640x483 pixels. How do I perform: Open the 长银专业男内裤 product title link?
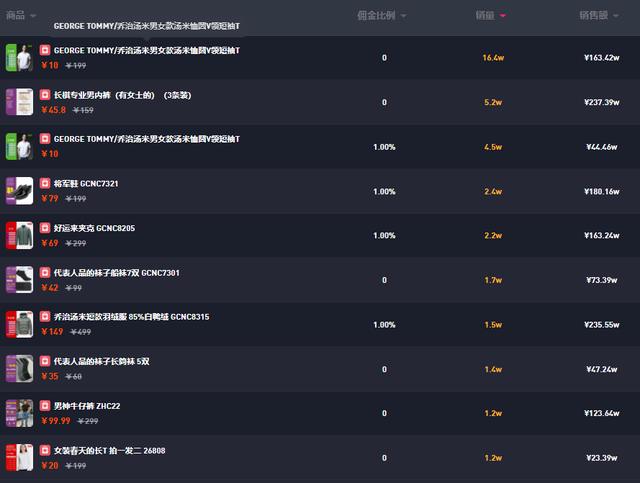point(121,95)
